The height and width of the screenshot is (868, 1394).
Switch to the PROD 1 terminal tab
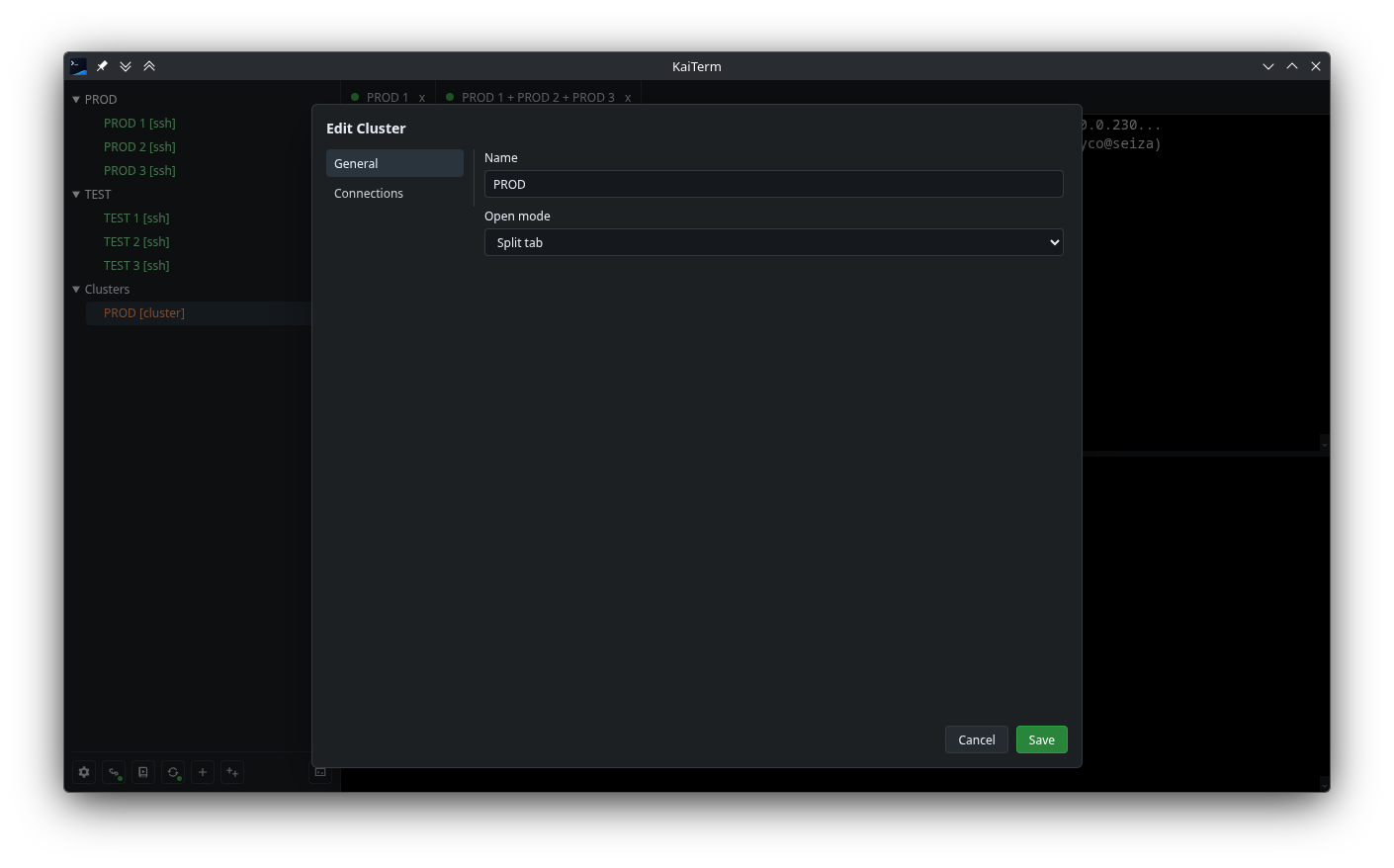[387, 98]
